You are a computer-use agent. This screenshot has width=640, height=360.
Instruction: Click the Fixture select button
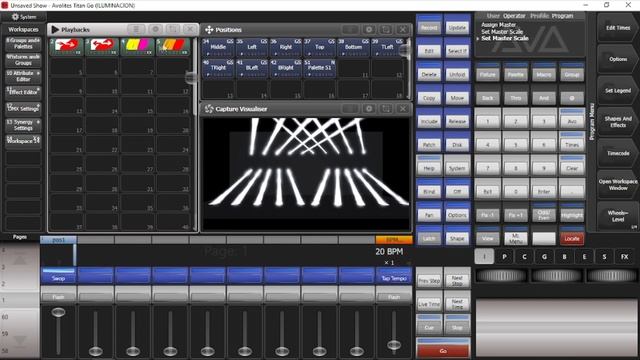(487, 72)
